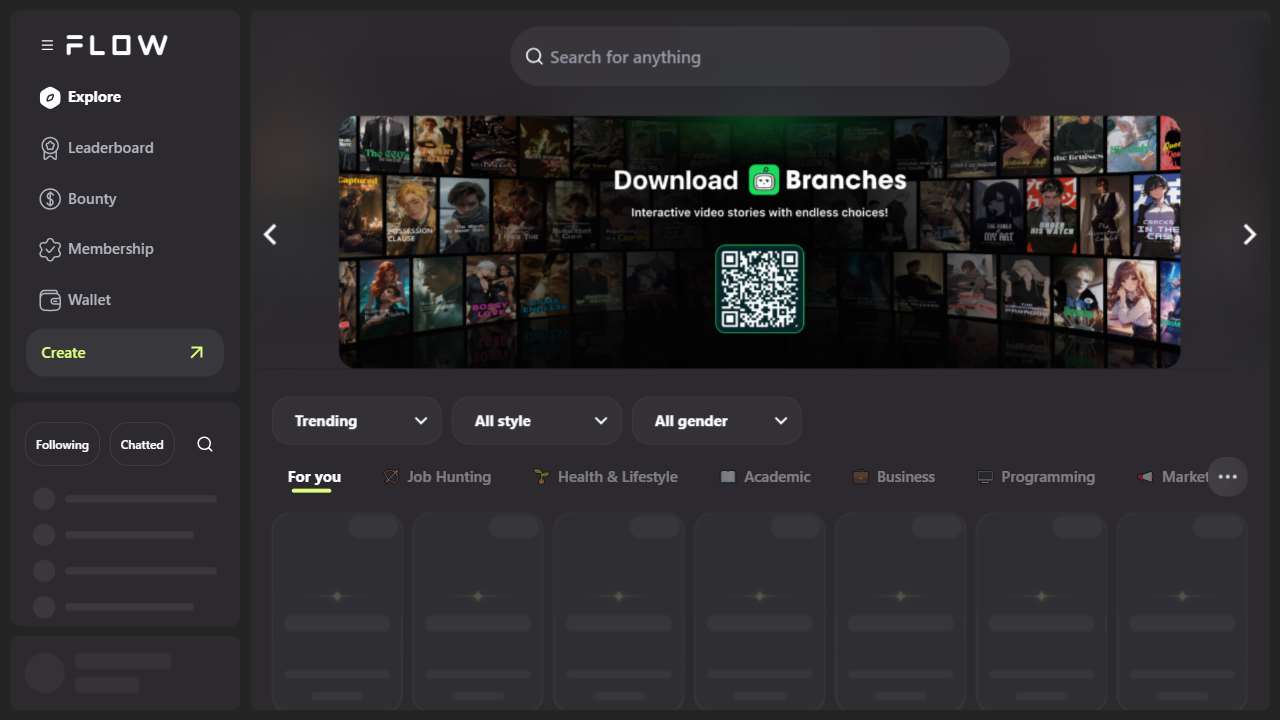Go to the previous banner slide
This screenshot has height=720, width=1280.
click(270, 235)
